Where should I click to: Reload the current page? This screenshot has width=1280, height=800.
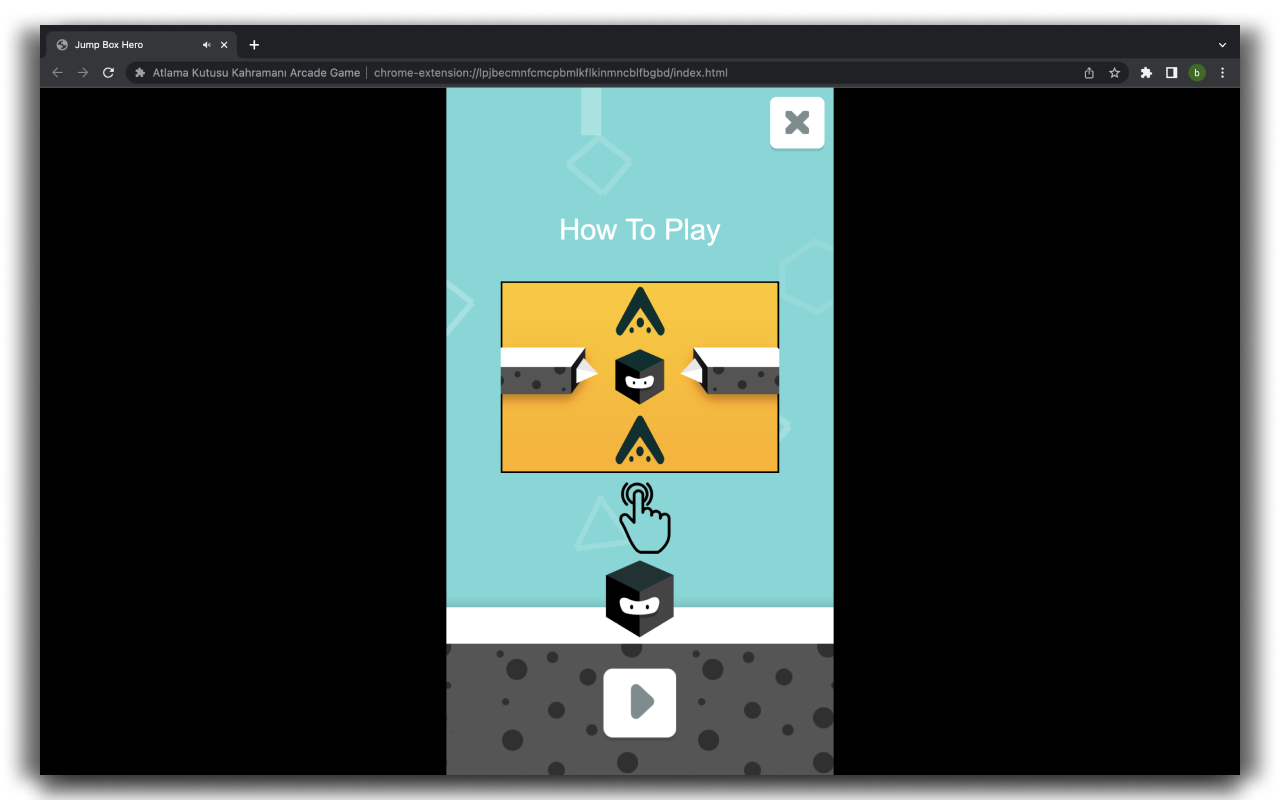click(x=108, y=72)
